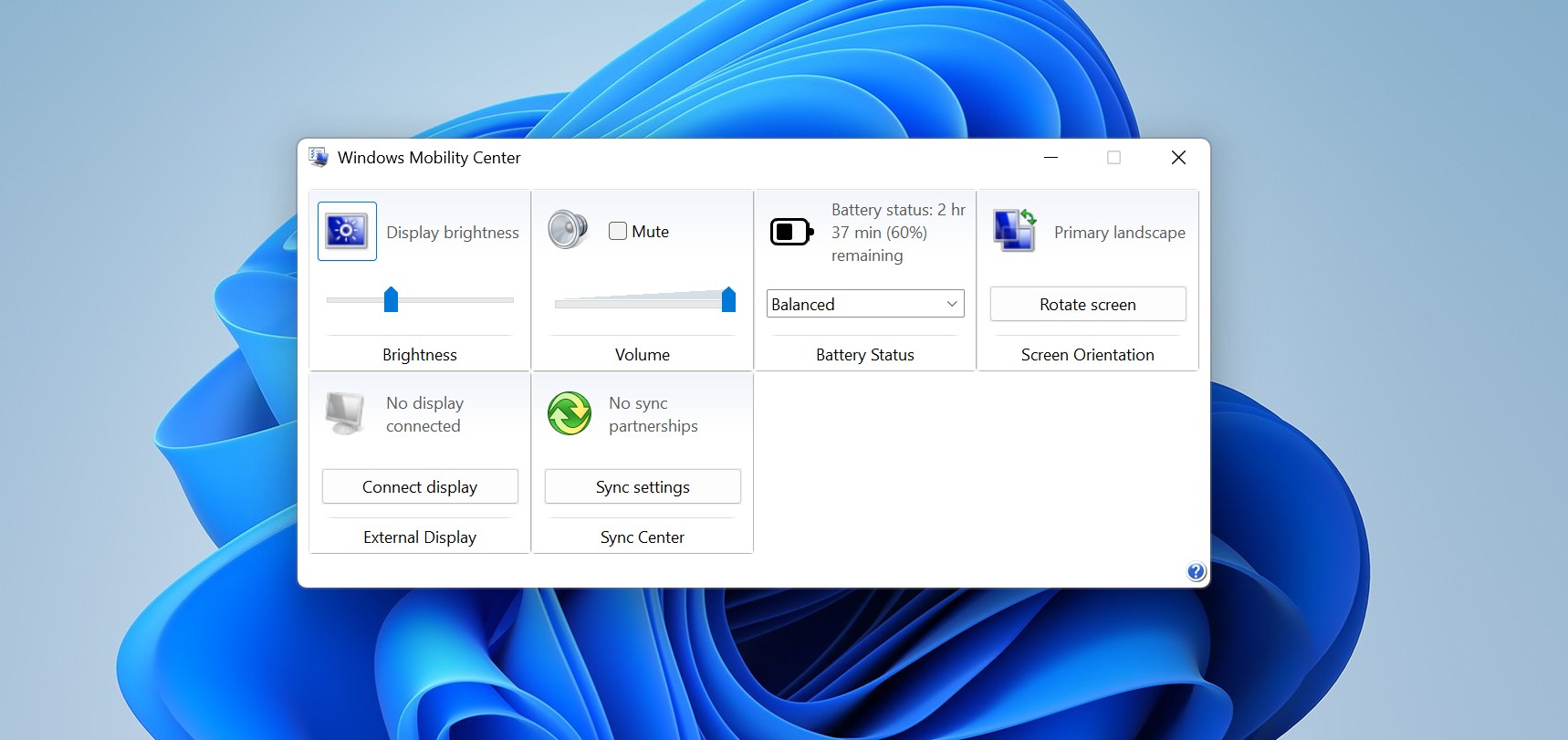Click the 'Battery status: 2 hr 37 min' text
This screenshot has height=740, width=1568.
point(898,233)
